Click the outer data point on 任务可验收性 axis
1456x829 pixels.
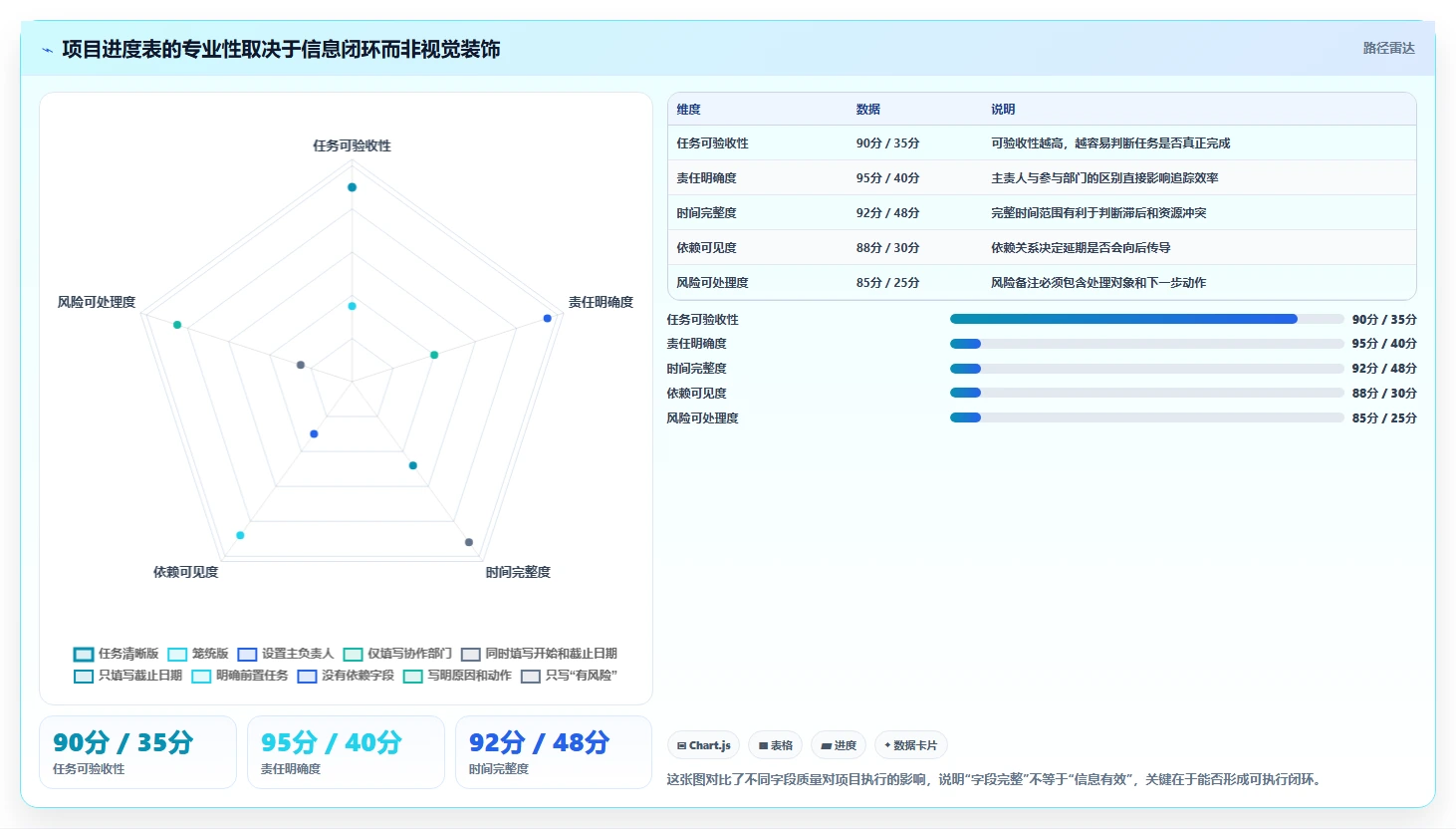coord(352,187)
